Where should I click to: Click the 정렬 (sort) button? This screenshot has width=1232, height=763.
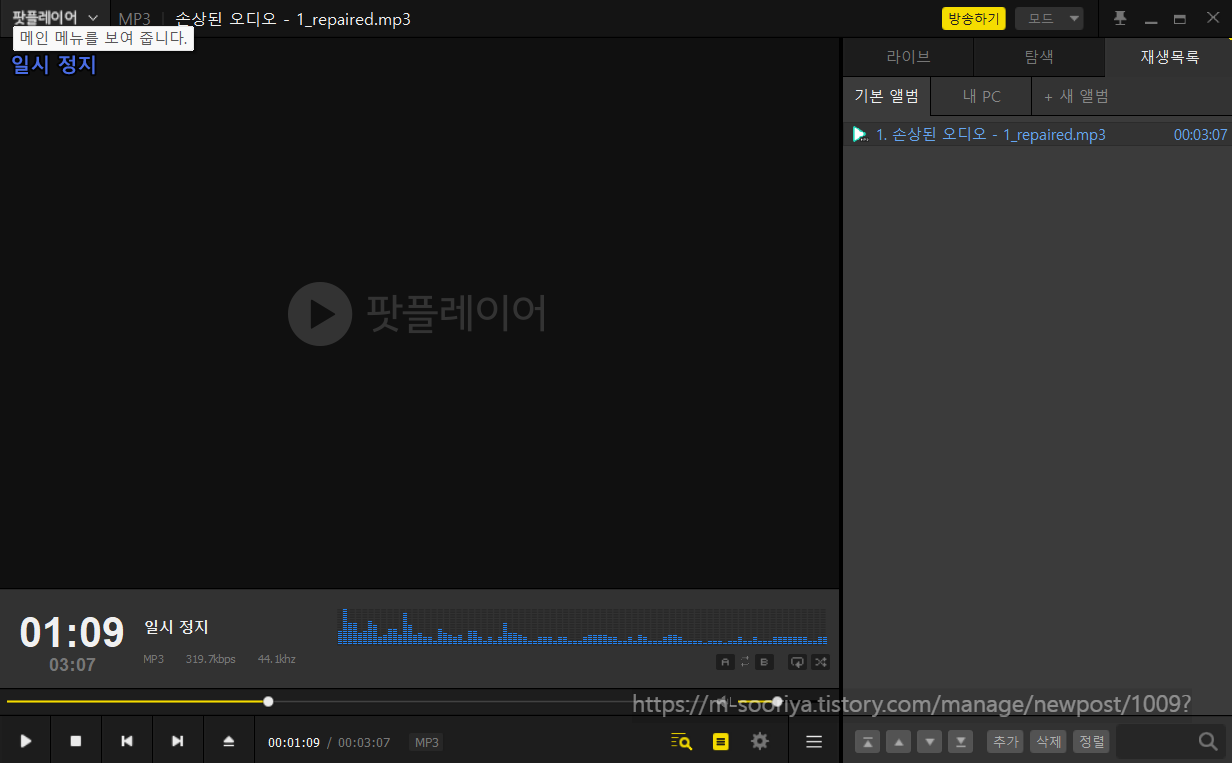pyautogui.click(x=1091, y=741)
